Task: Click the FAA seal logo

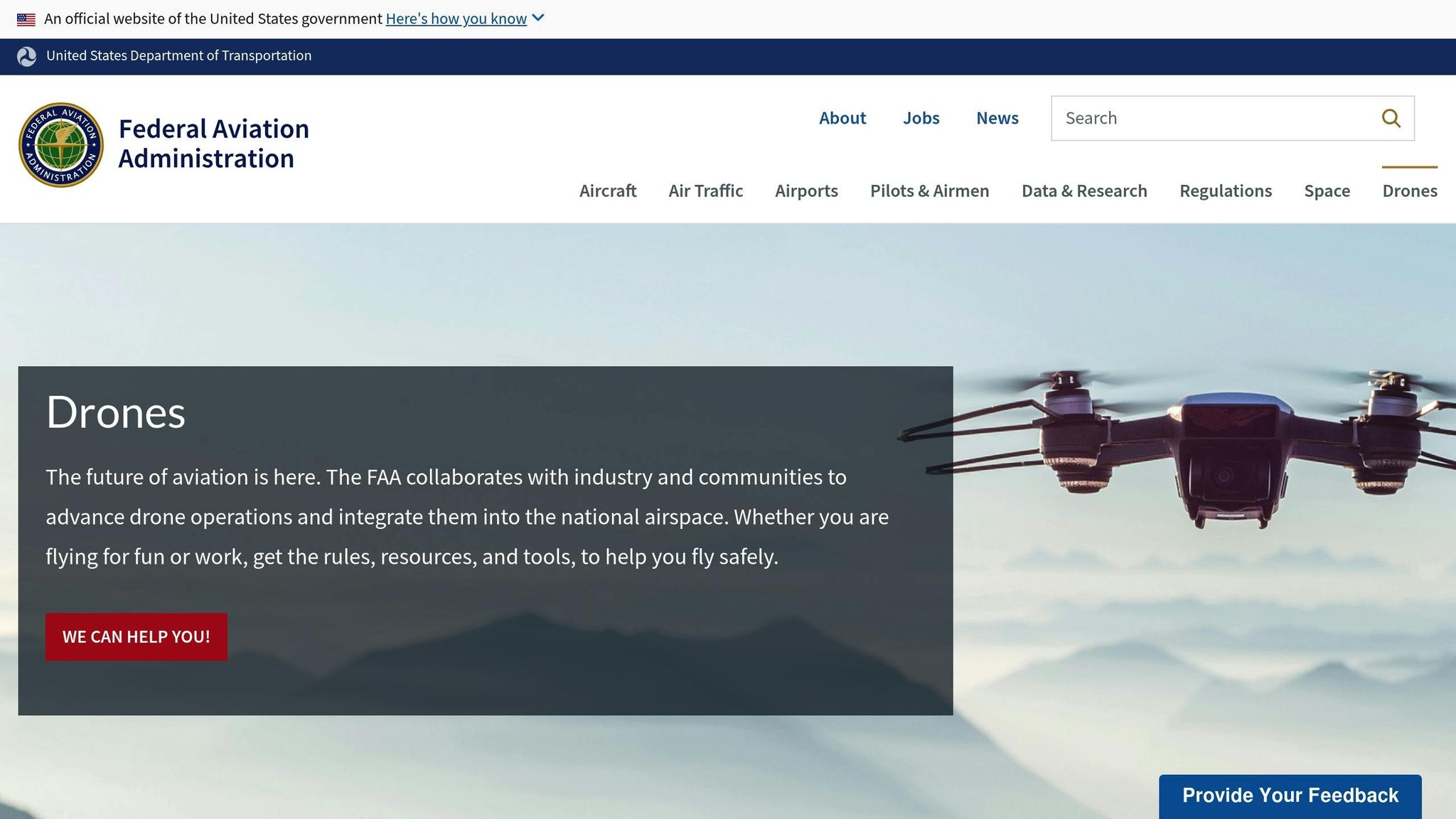Action: click(x=61, y=145)
